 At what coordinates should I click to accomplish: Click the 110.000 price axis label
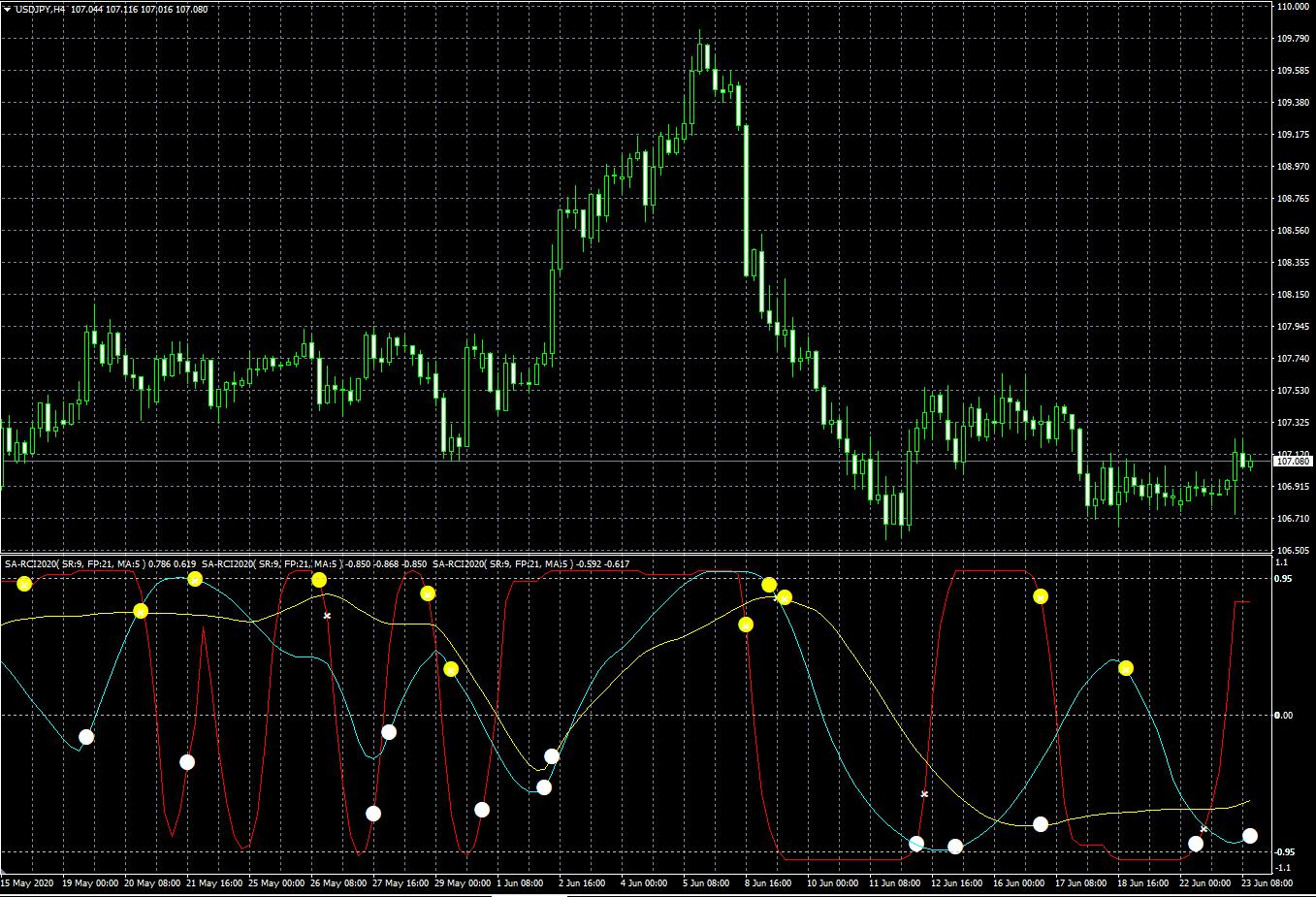click(x=1293, y=7)
